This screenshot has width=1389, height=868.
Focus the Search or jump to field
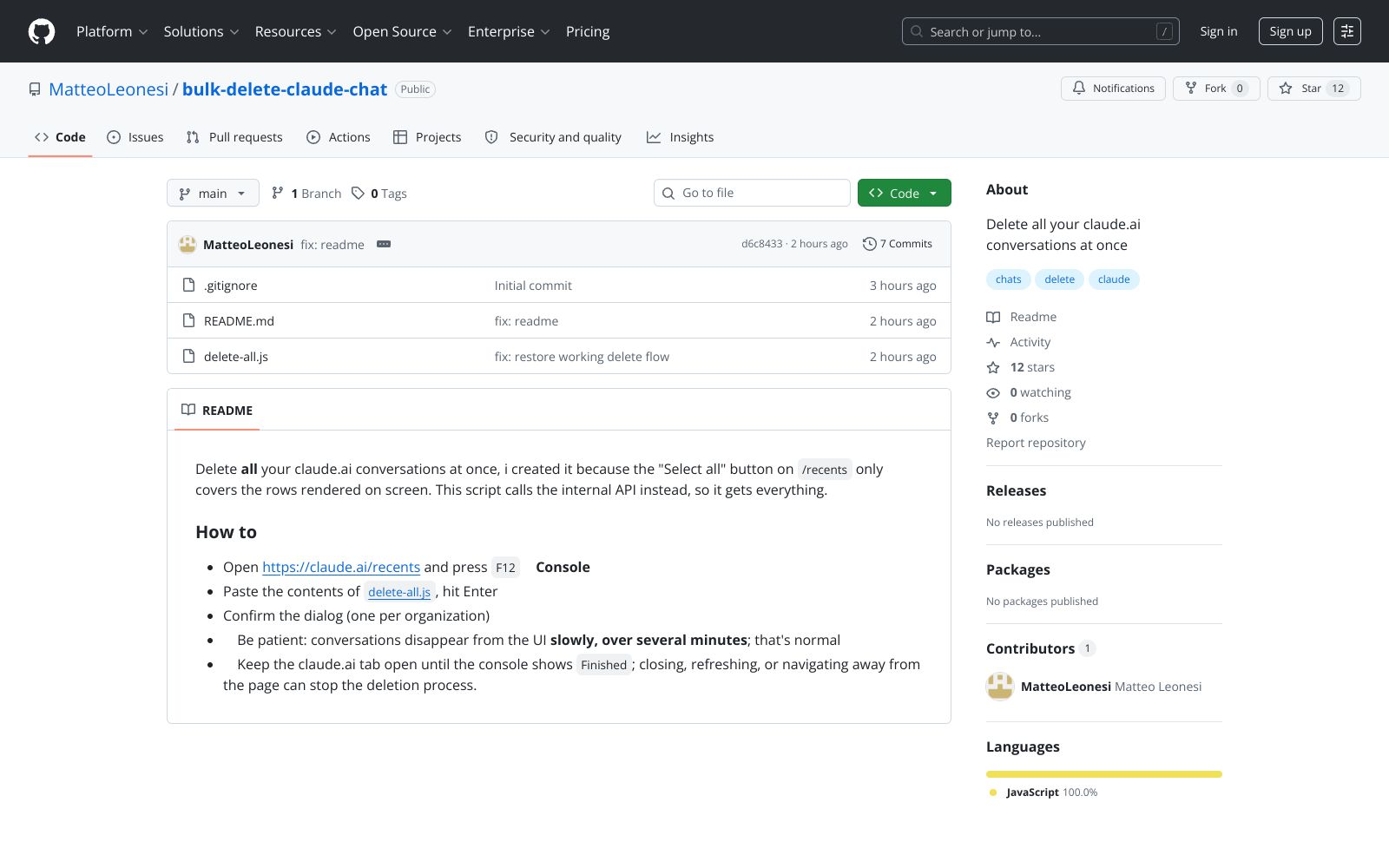pyautogui.click(x=1040, y=31)
